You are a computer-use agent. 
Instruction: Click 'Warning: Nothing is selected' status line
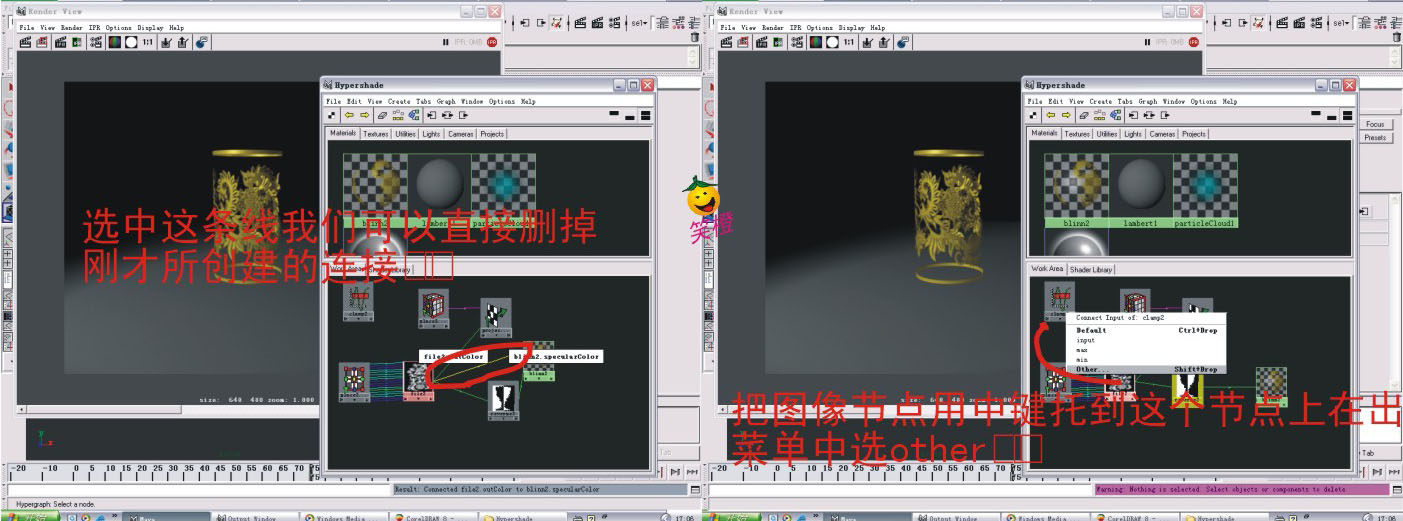coord(1243,489)
